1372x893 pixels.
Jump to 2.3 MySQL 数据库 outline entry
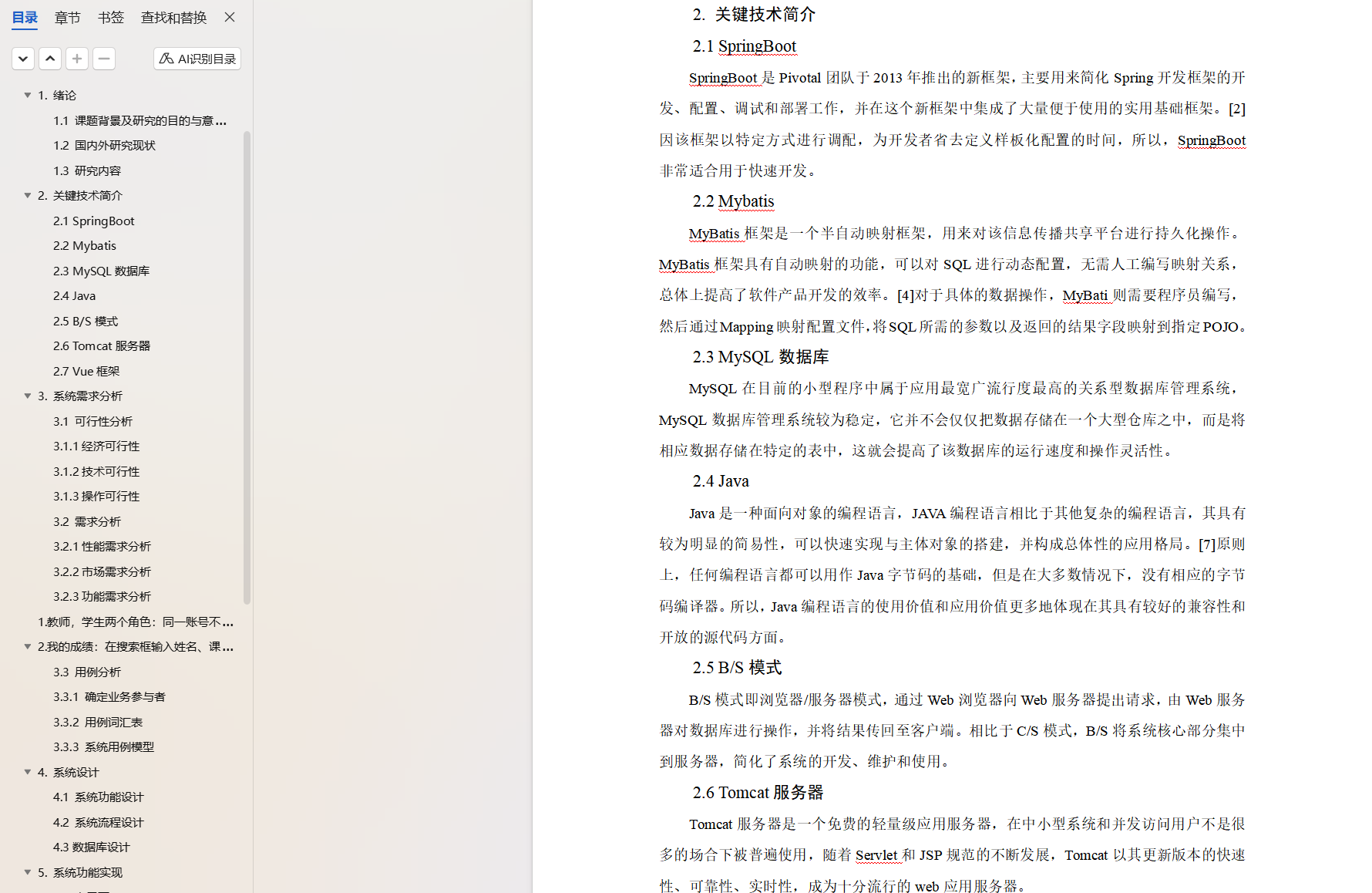point(102,271)
